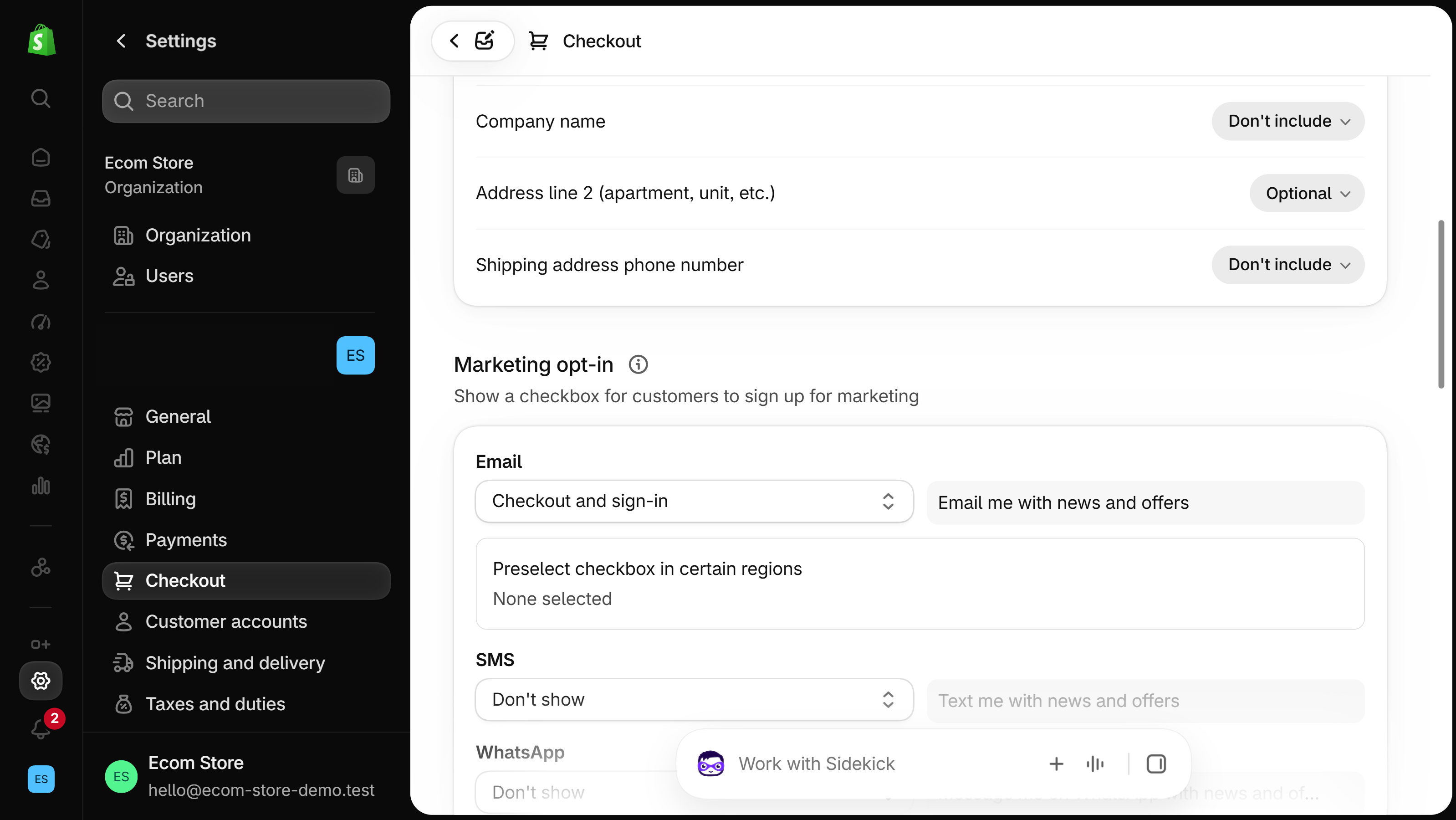The height and width of the screenshot is (820, 1456).
Task: Open Users in settings menu
Action: pyautogui.click(x=246, y=276)
